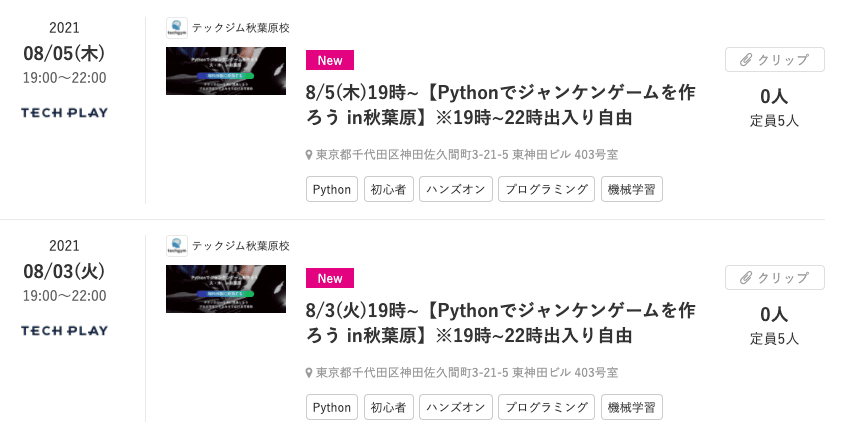Click the New badge on the 8/3 event

(x=329, y=278)
